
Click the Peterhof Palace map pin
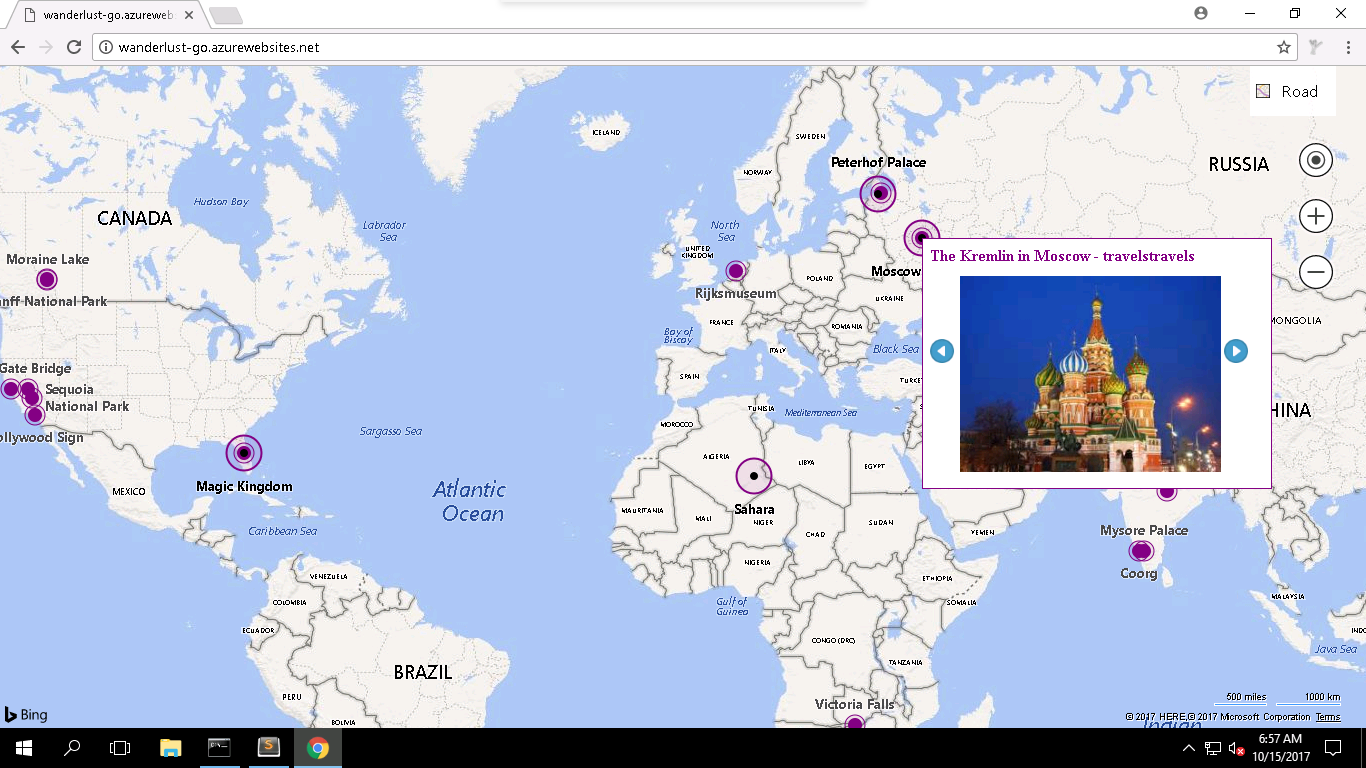(x=878, y=193)
